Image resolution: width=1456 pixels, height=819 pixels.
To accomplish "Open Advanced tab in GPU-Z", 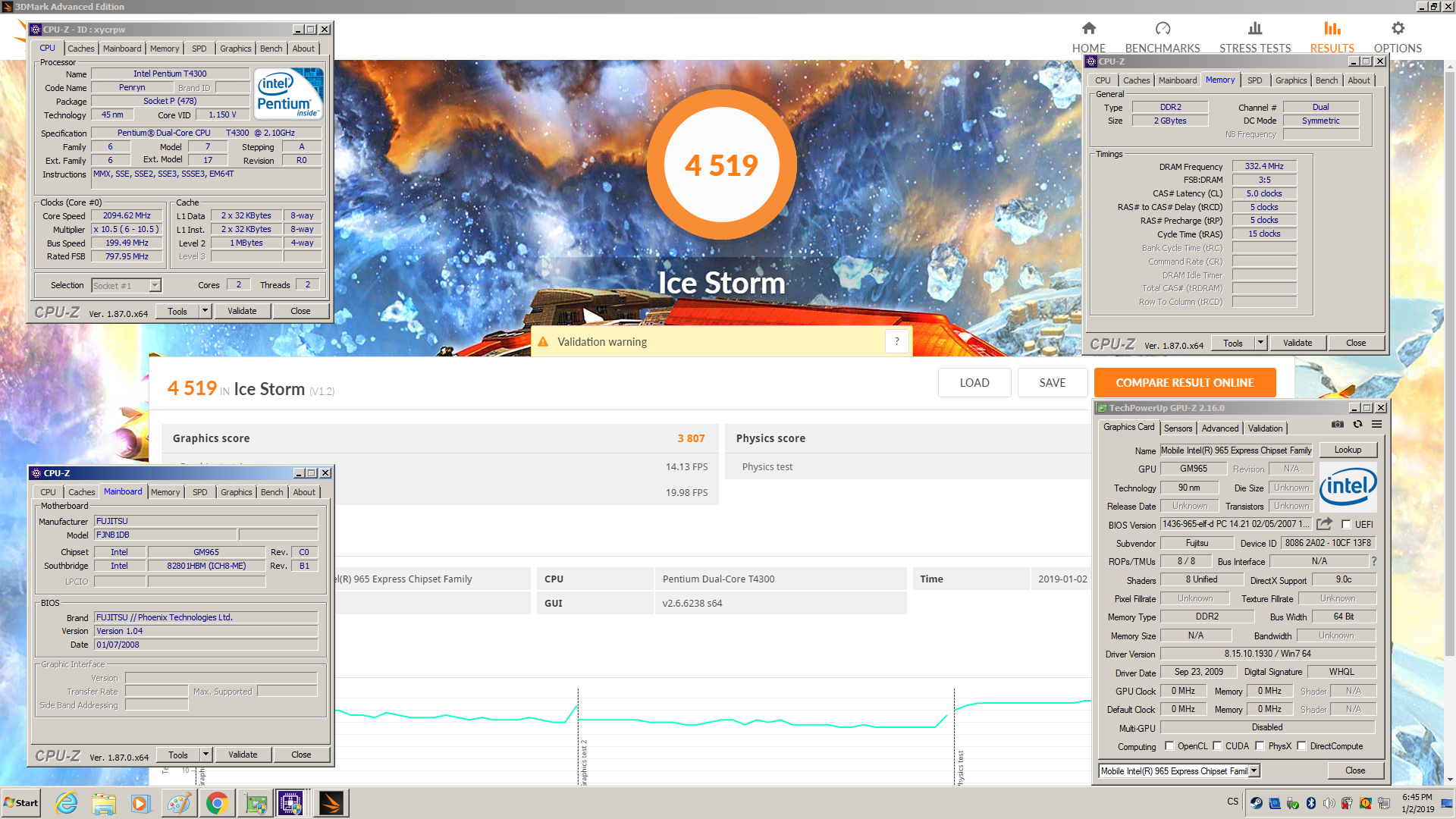I will 1220,428.
